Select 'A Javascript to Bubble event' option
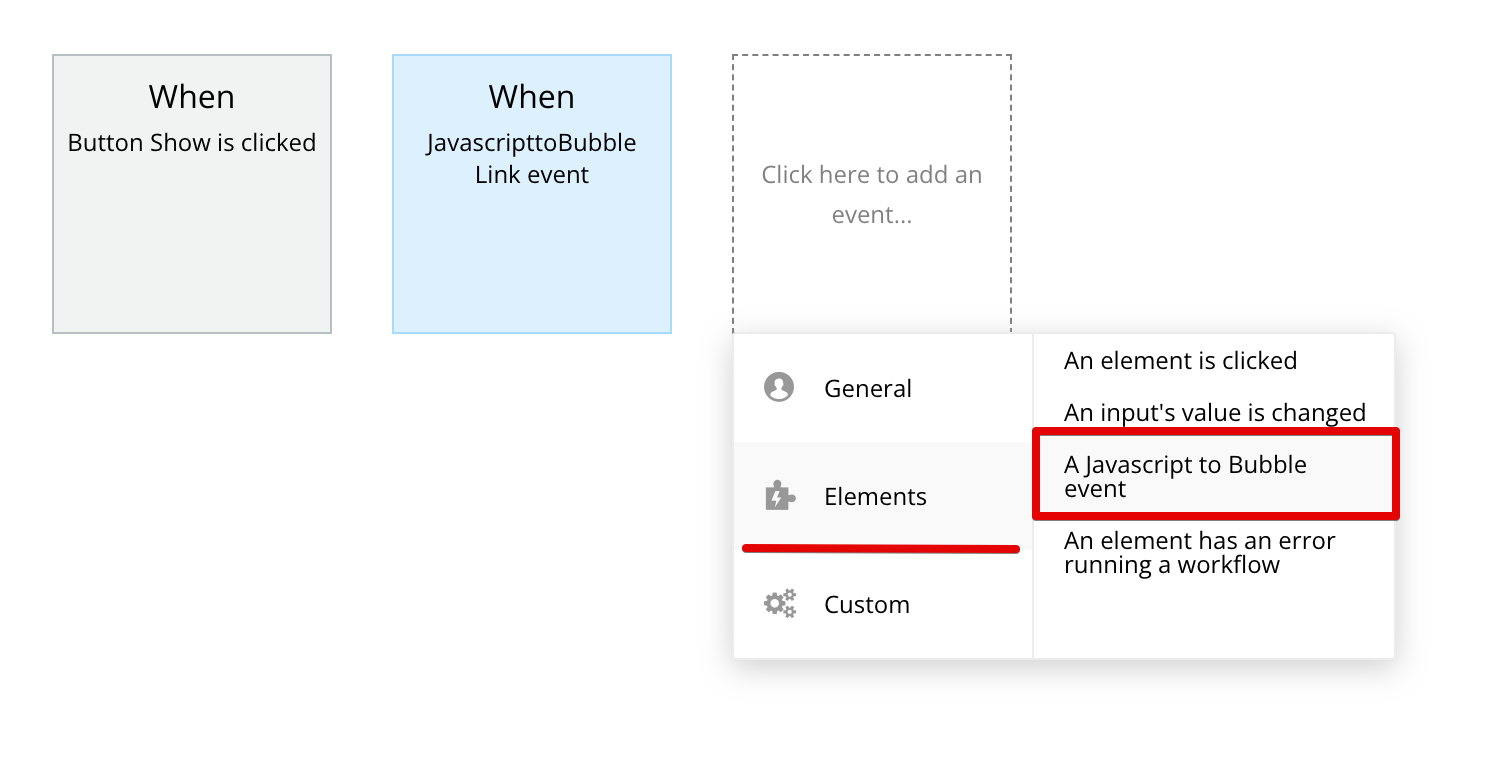 coord(1216,476)
